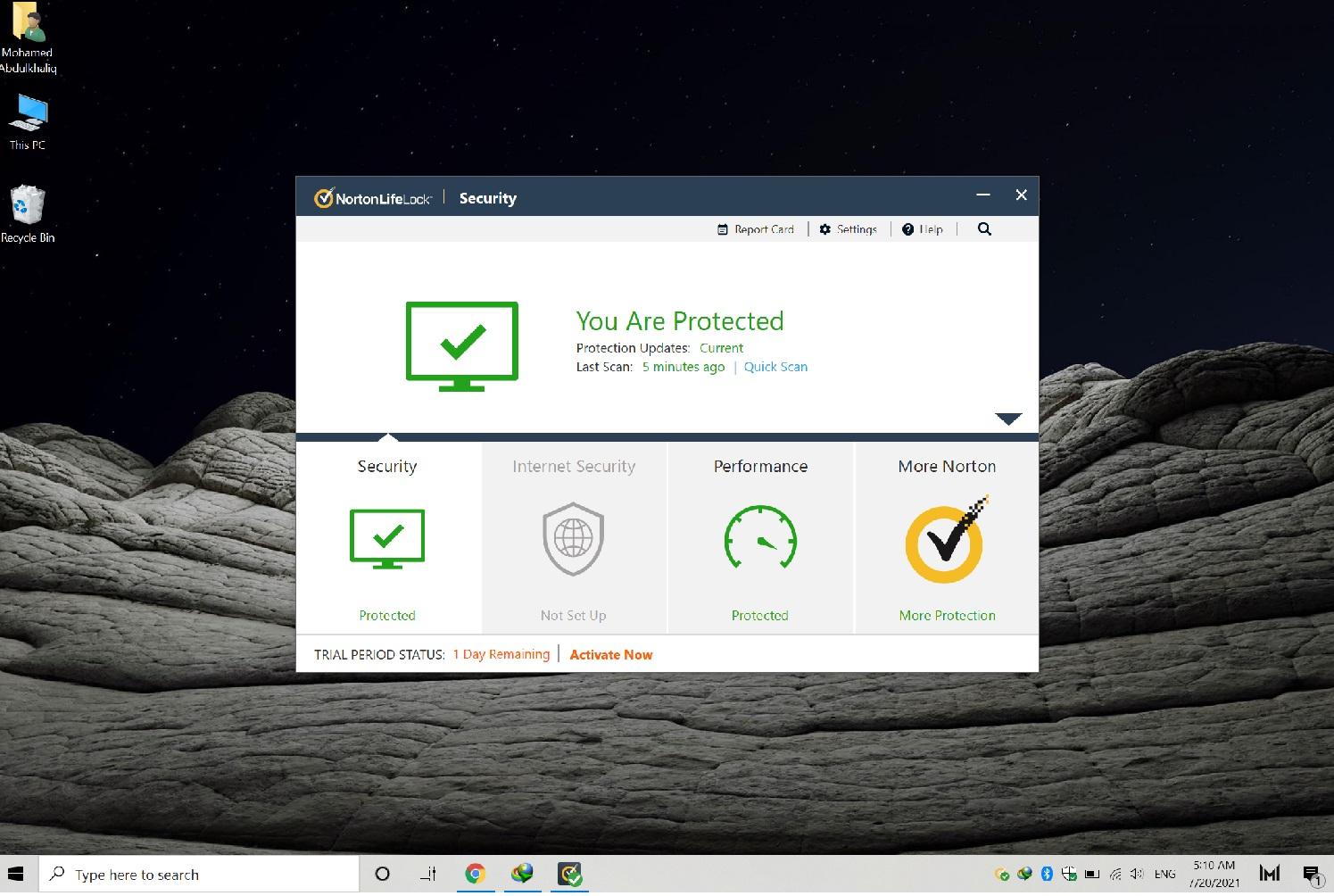Screen dimensions: 1334x896
Task: Close the Norton Security window
Action: [x=1022, y=195]
